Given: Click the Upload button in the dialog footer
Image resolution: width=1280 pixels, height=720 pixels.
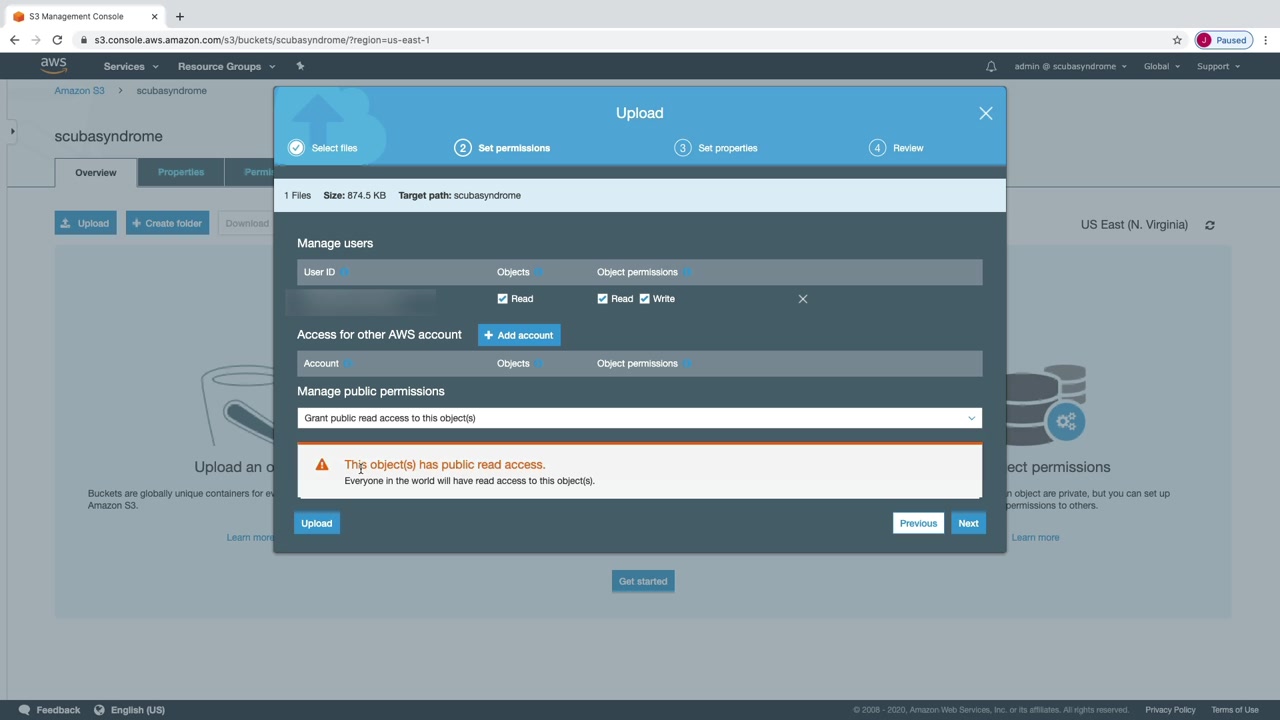Looking at the screenshot, I should pyautogui.click(x=316, y=523).
